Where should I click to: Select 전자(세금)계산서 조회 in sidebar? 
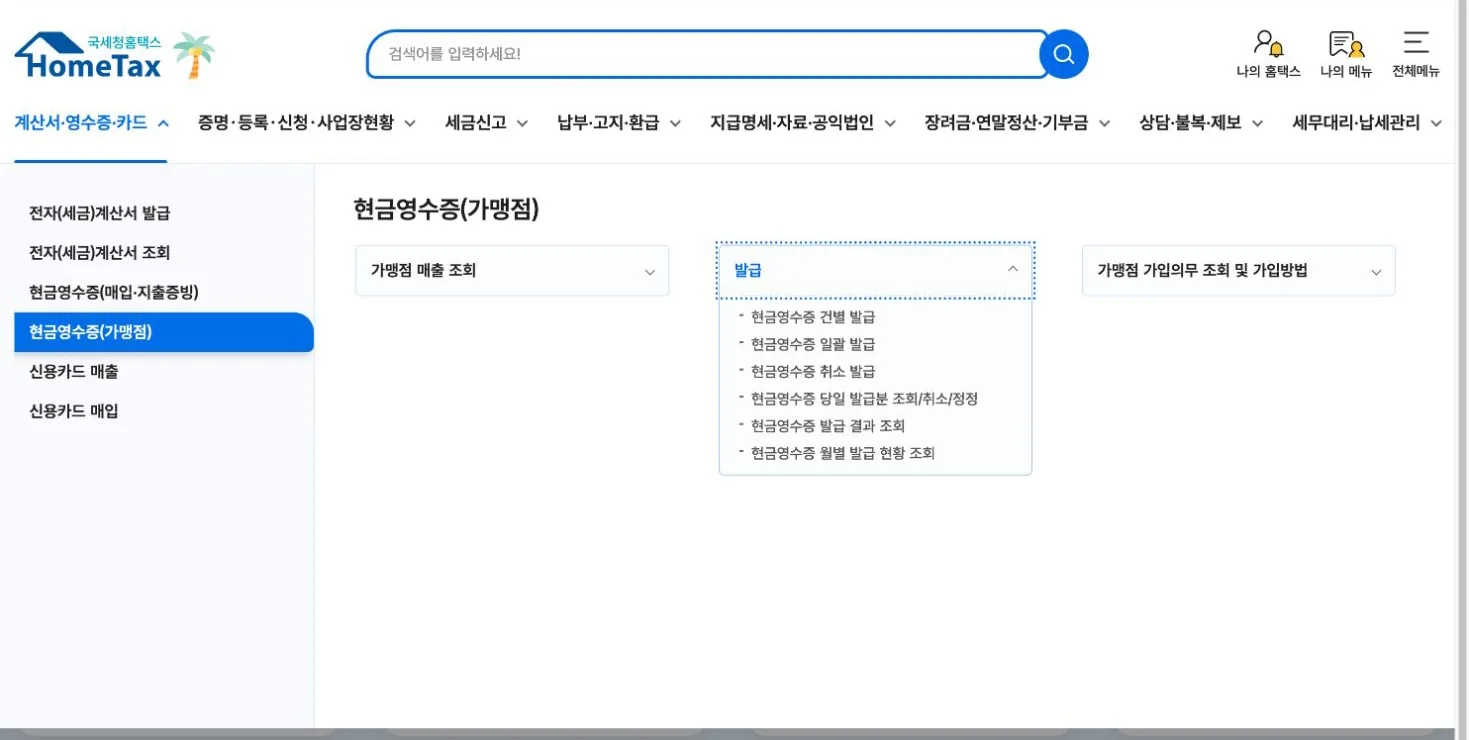coord(100,253)
